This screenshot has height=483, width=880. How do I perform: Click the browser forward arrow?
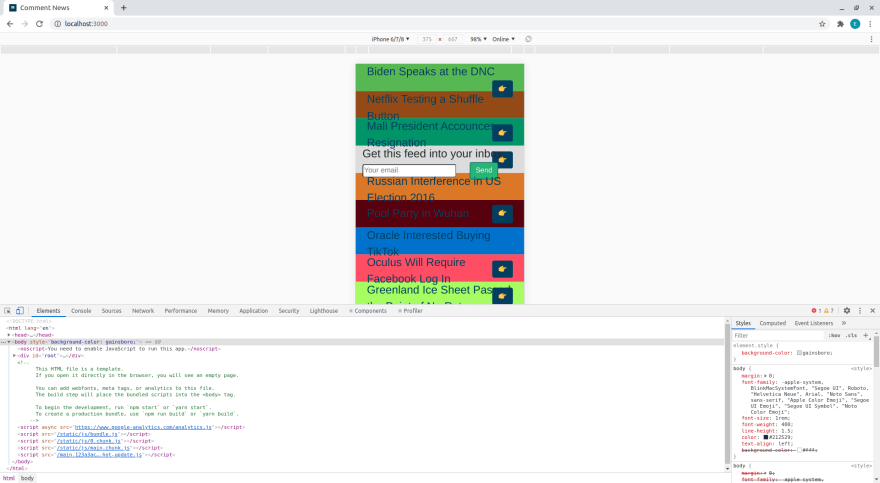(24, 24)
